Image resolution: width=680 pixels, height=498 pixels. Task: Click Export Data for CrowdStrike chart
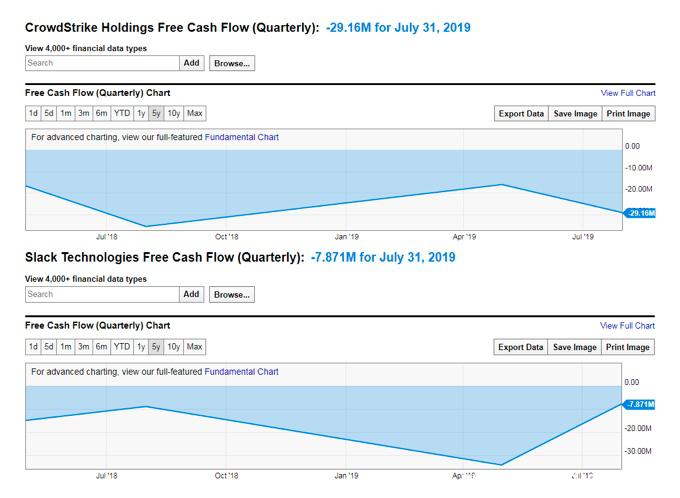coord(521,114)
